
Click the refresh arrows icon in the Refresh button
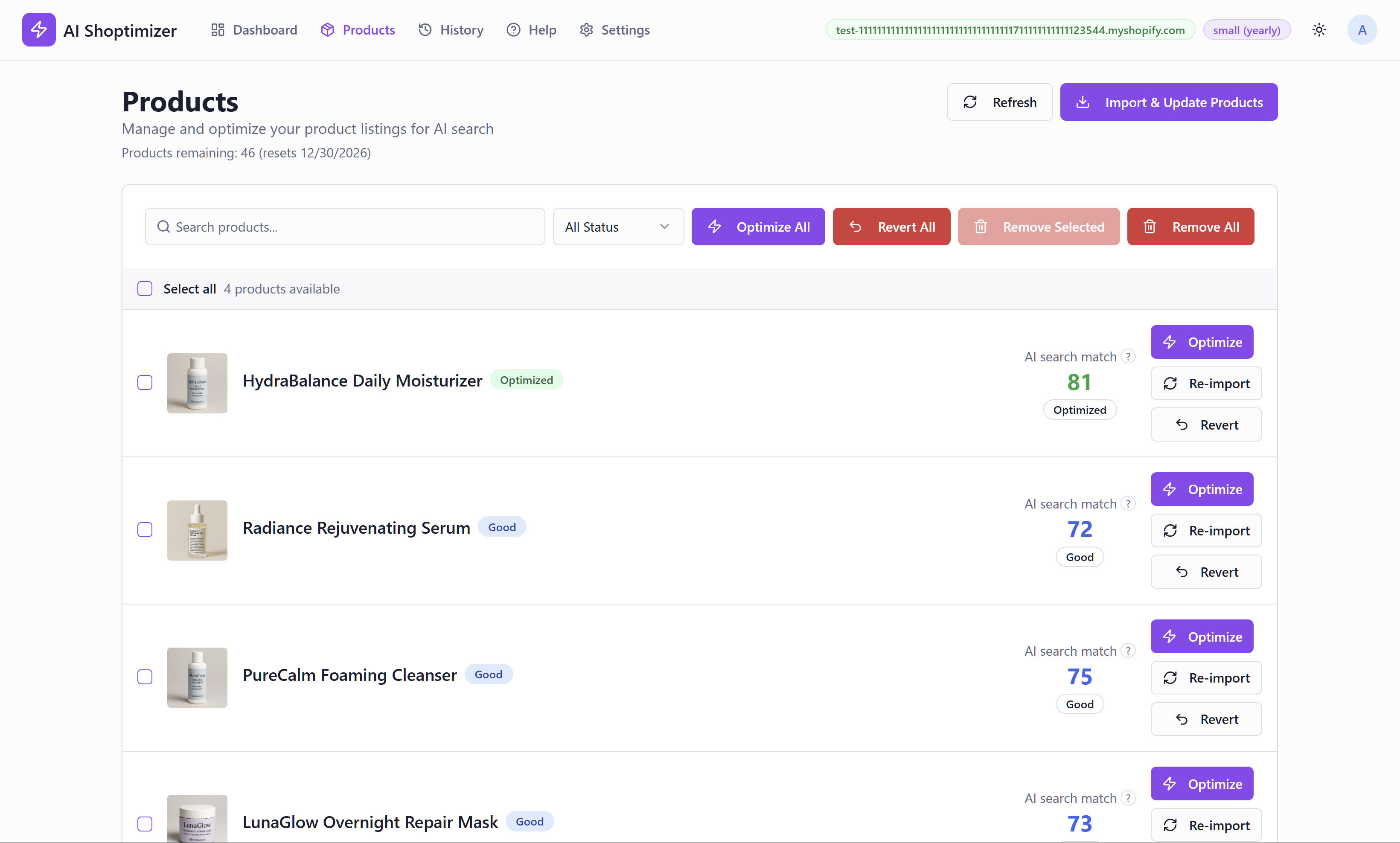(x=970, y=102)
